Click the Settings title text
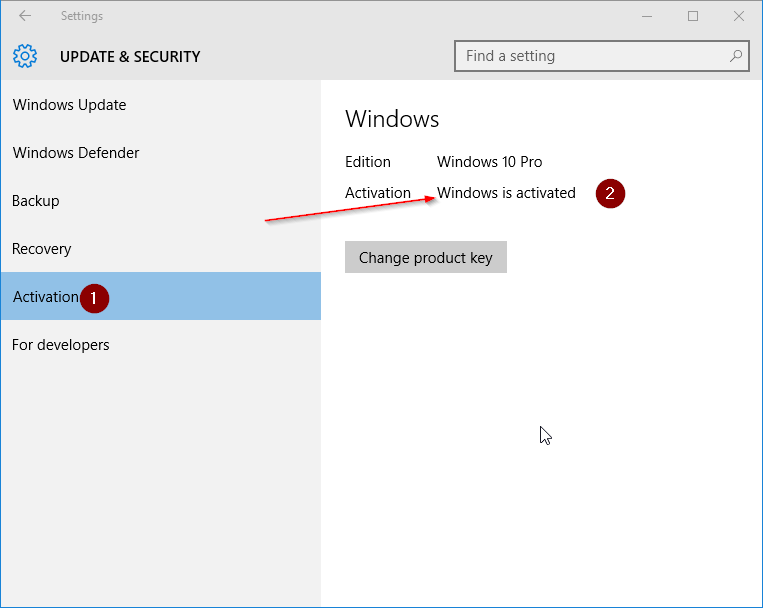Image resolution: width=763 pixels, height=608 pixels. [82, 16]
